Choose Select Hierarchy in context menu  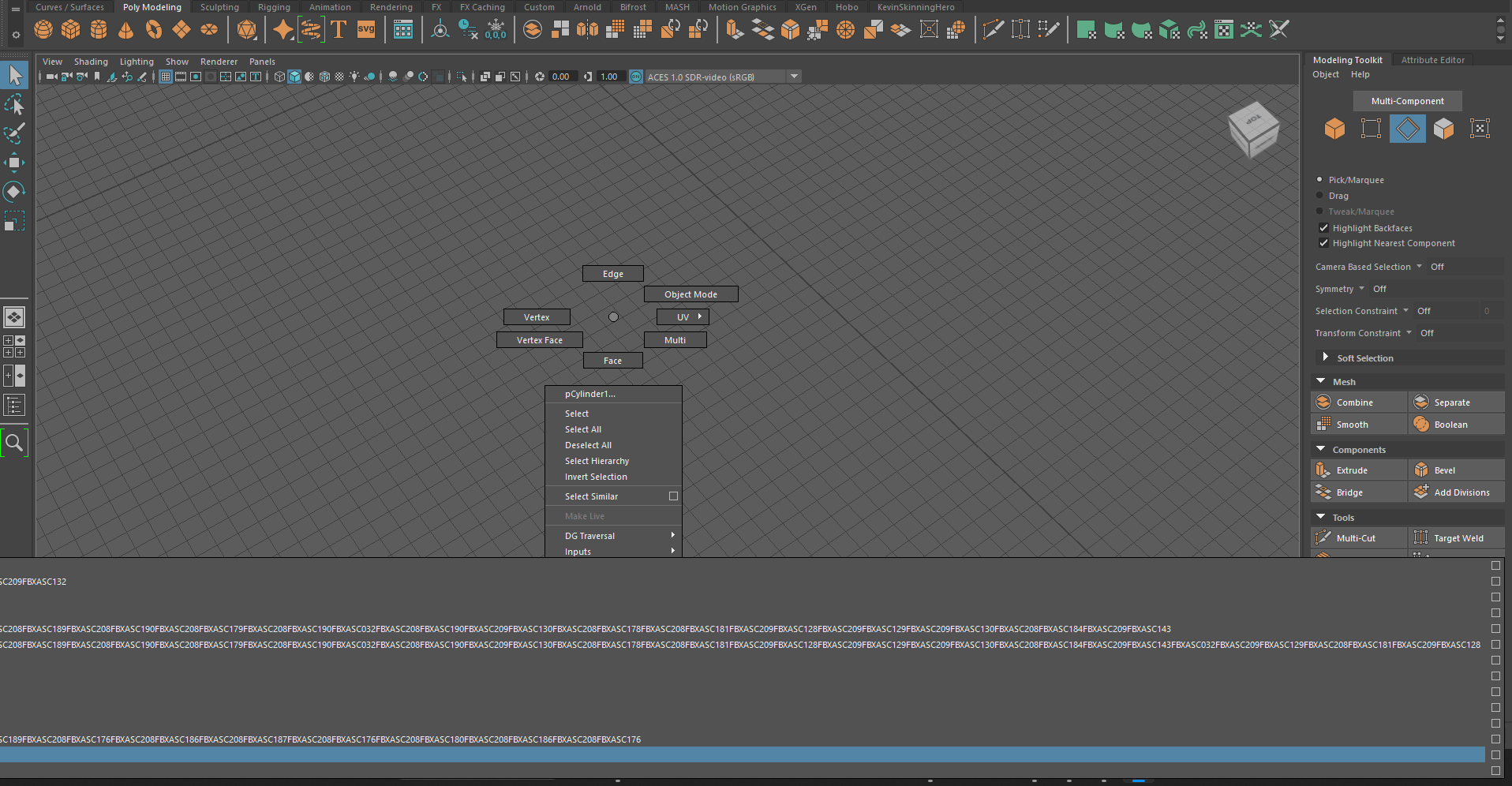click(597, 461)
